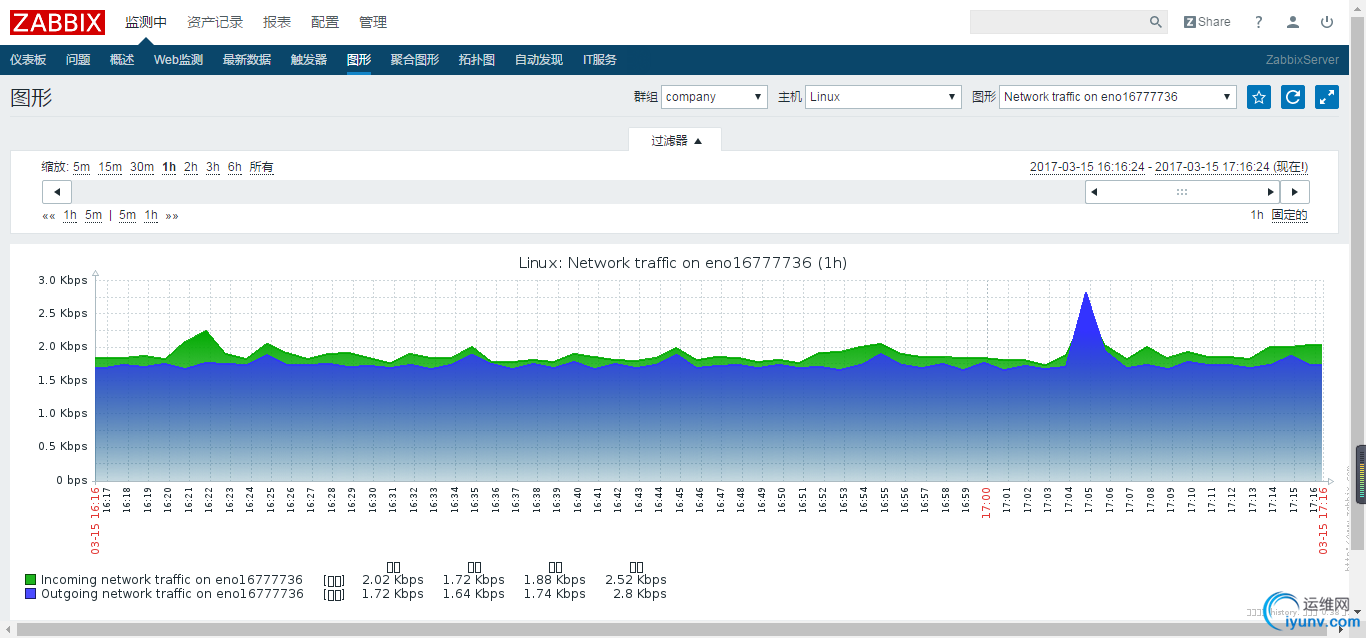
Task: Go to IT服务 submenu
Action: 600,60
